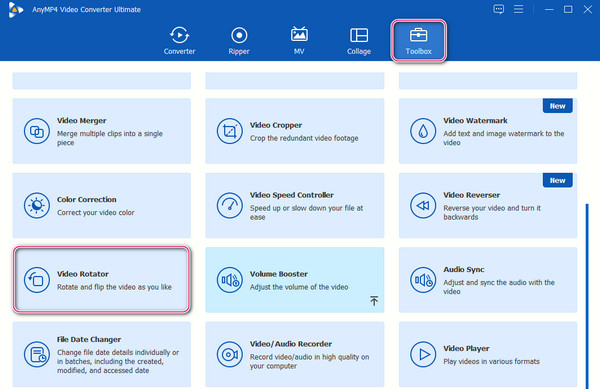Click the Video Speed Controller gauge icon
600x389 pixels.
point(230,205)
